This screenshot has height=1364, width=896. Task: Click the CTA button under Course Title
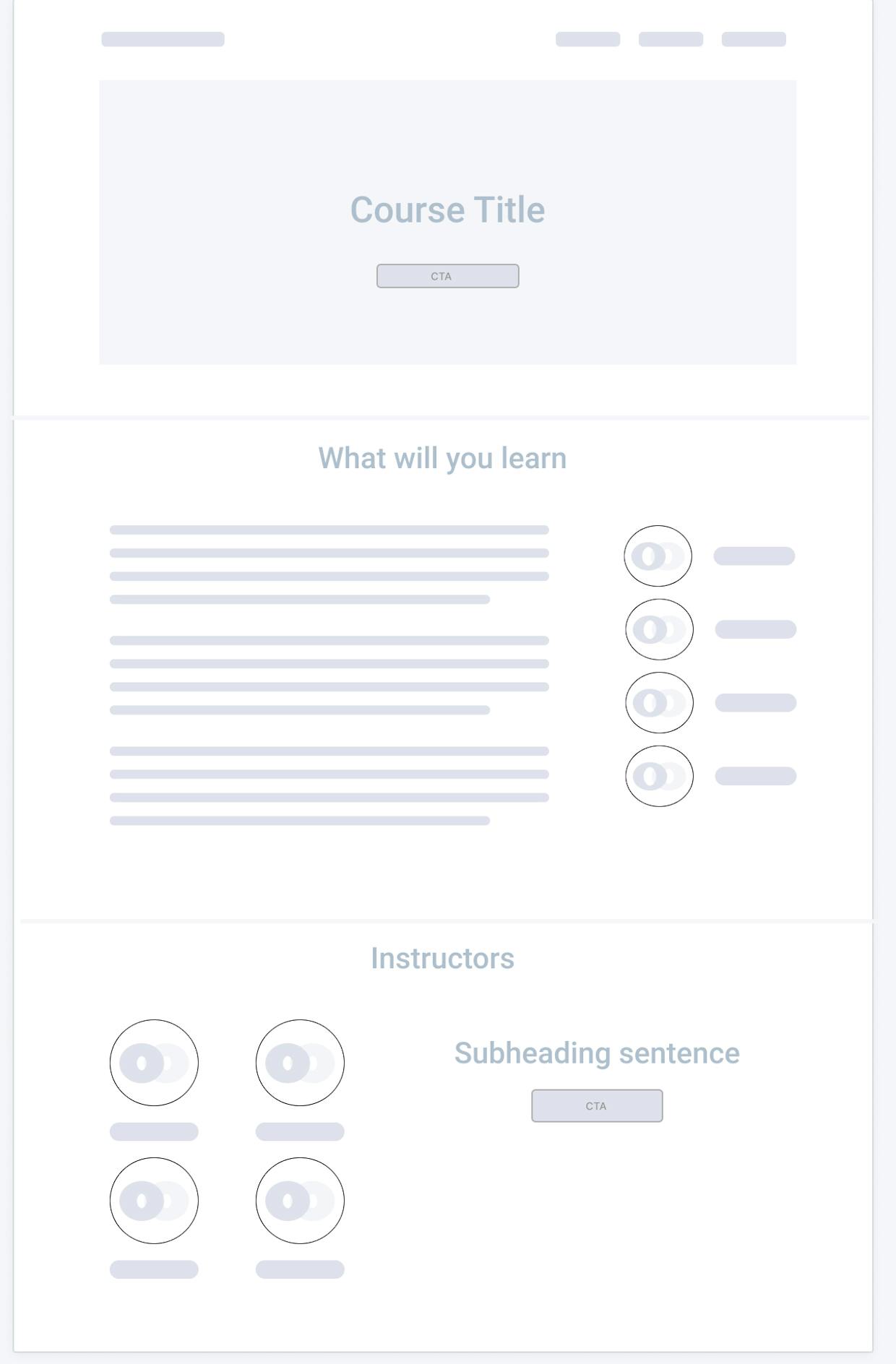[447, 276]
